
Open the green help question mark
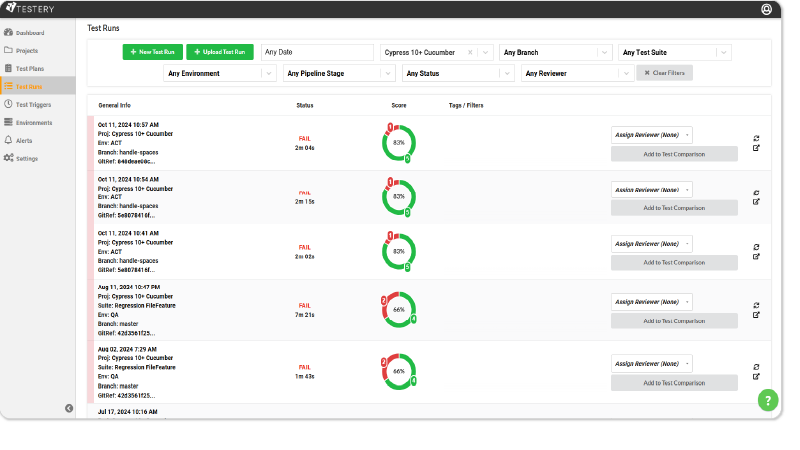click(x=768, y=400)
